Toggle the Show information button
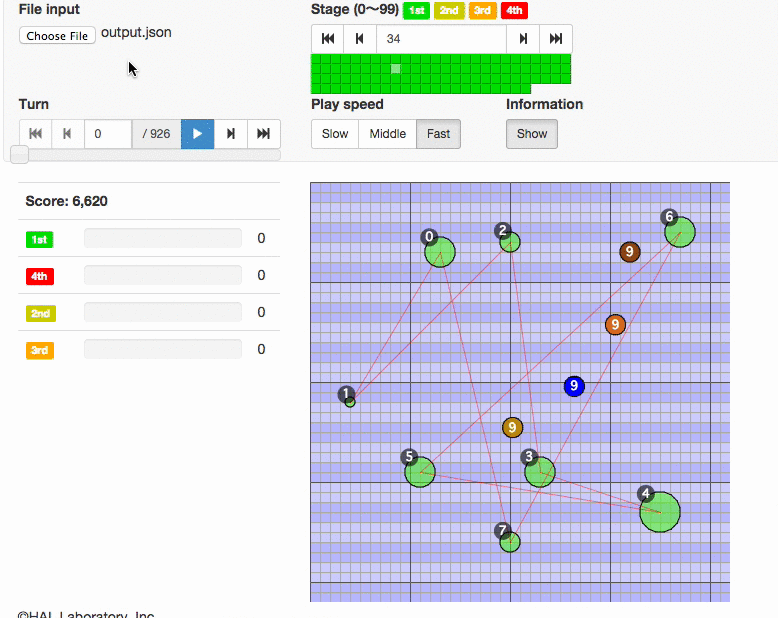Viewport: 778px width, 618px height. click(532, 134)
